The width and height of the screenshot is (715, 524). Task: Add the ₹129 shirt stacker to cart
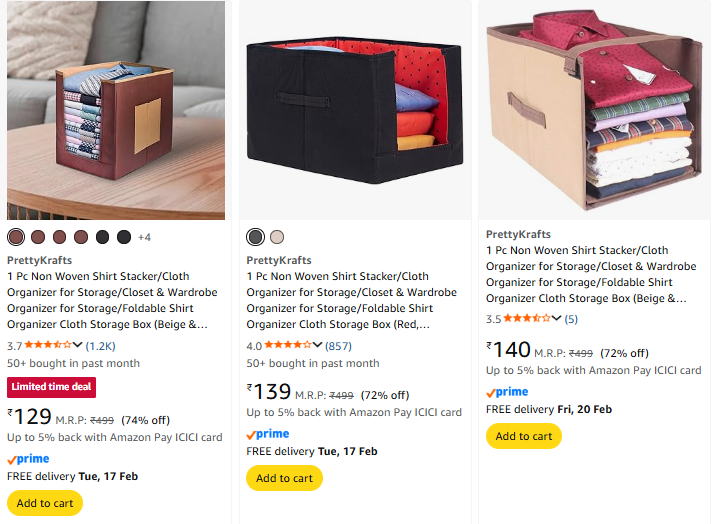(45, 503)
